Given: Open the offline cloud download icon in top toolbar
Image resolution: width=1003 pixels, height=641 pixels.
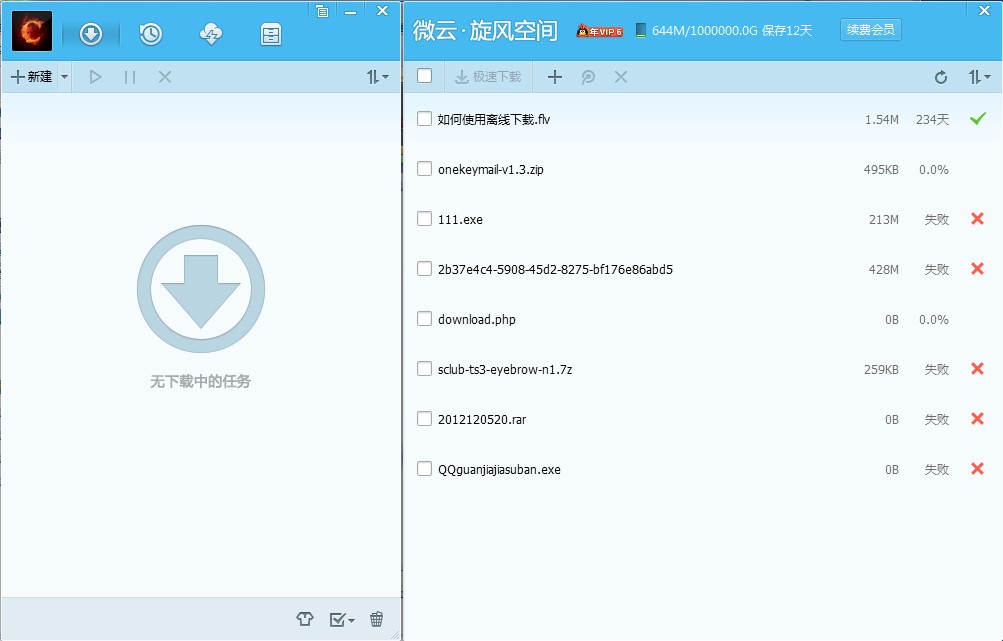Looking at the screenshot, I should point(211,33).
